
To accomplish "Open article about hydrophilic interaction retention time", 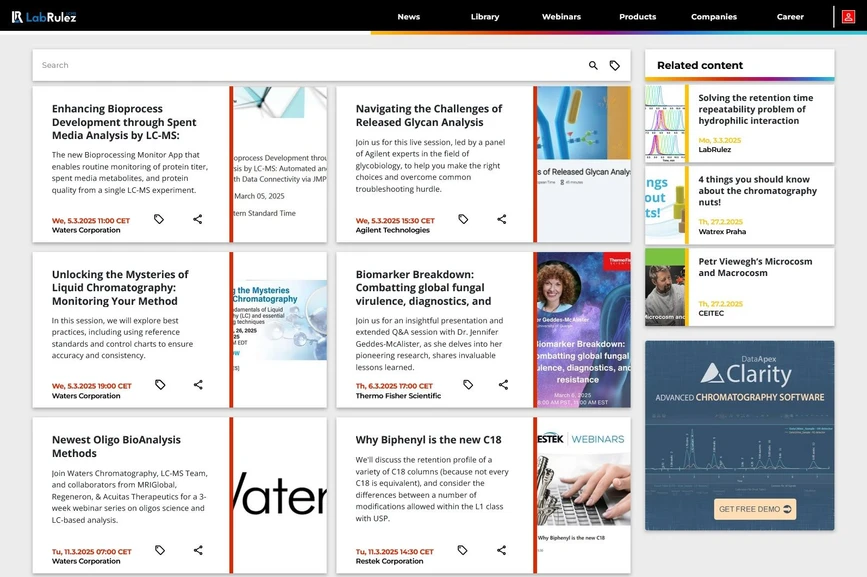I will coord(755,109).
